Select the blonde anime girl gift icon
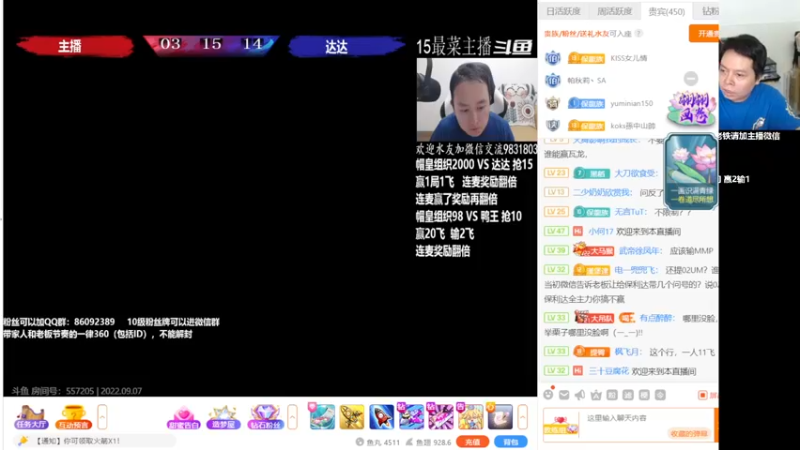800x450 pixels. click(x=470, y=416)
